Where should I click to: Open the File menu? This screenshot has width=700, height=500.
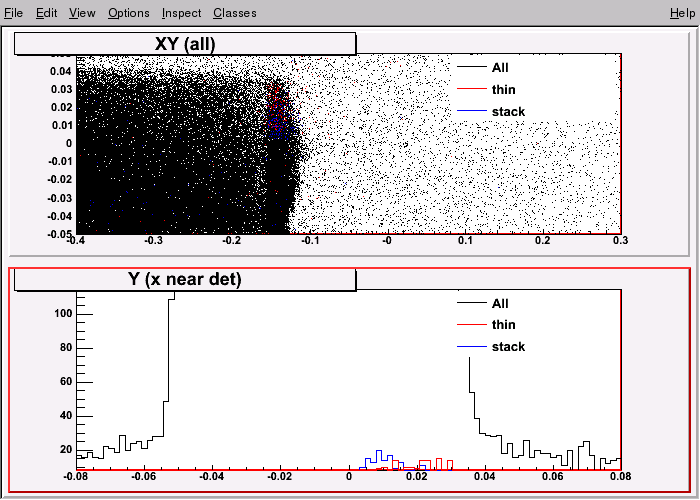13,13
